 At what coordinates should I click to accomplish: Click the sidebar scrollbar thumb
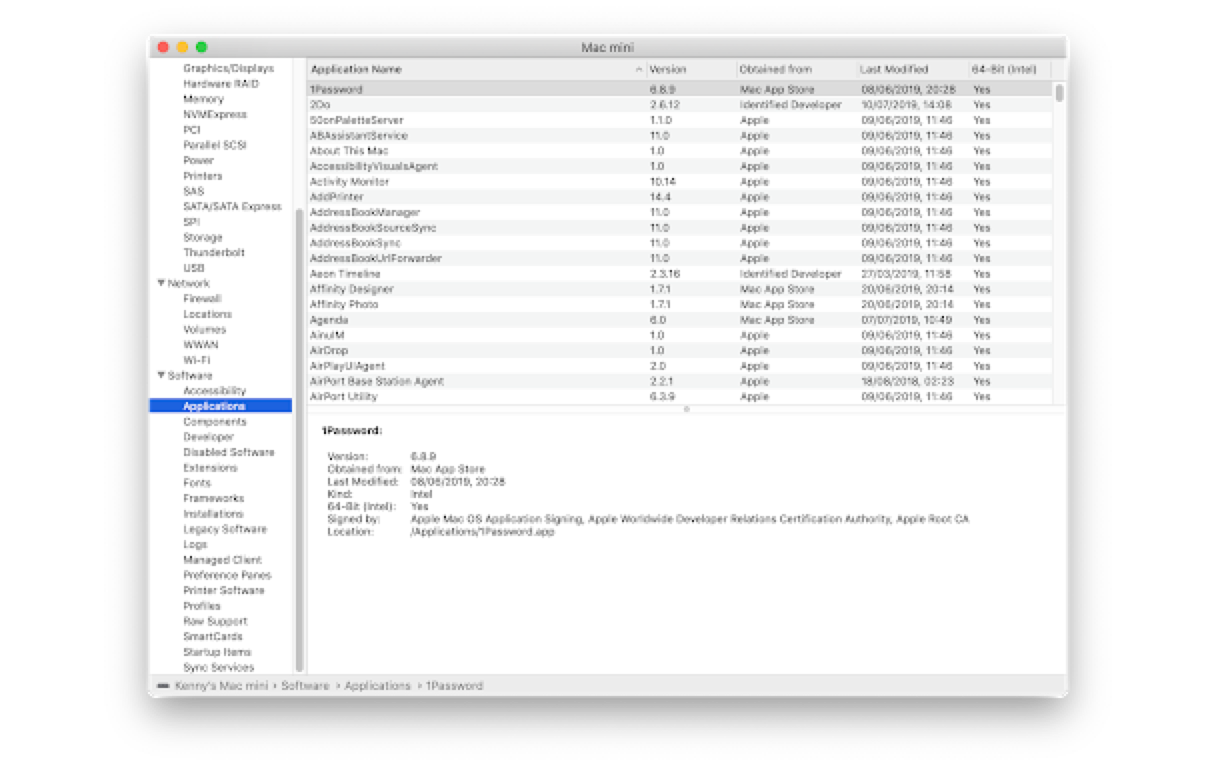[299, 440]
